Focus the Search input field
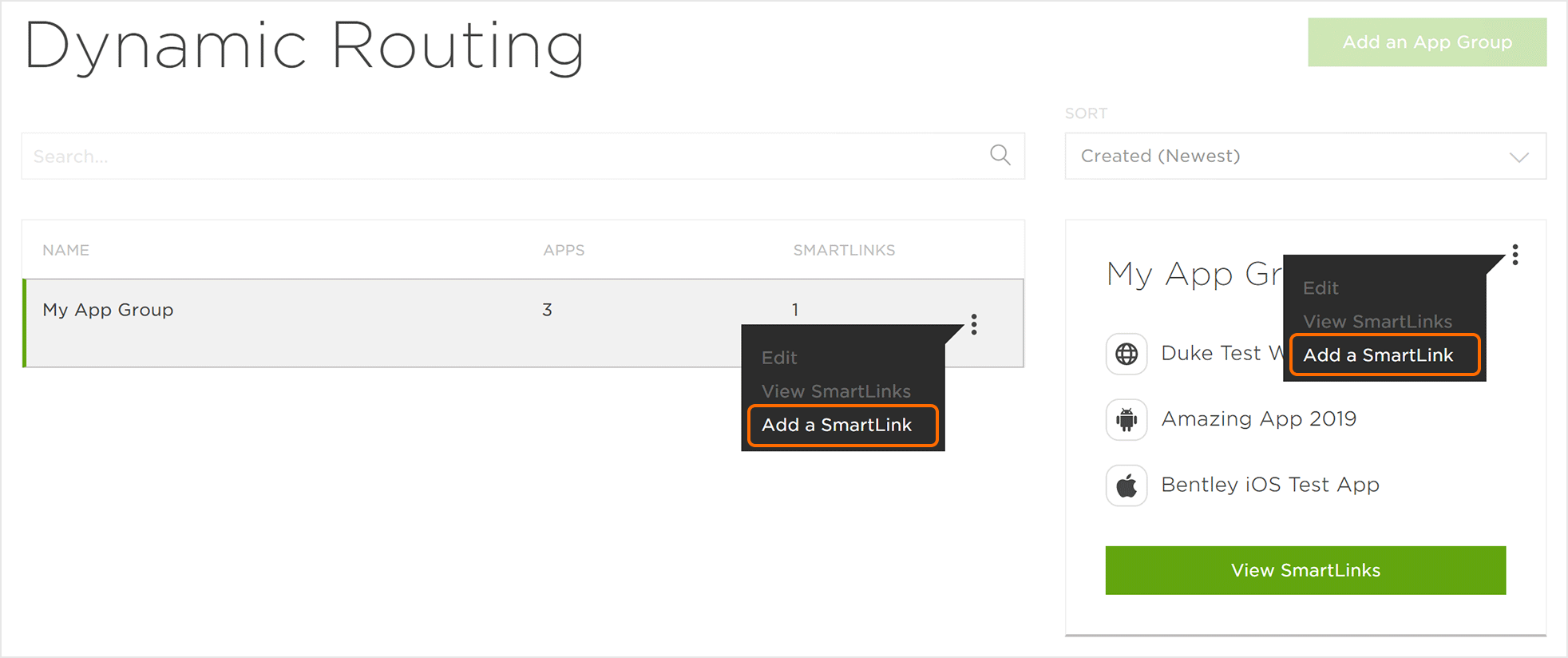 [x=503, y=157]
